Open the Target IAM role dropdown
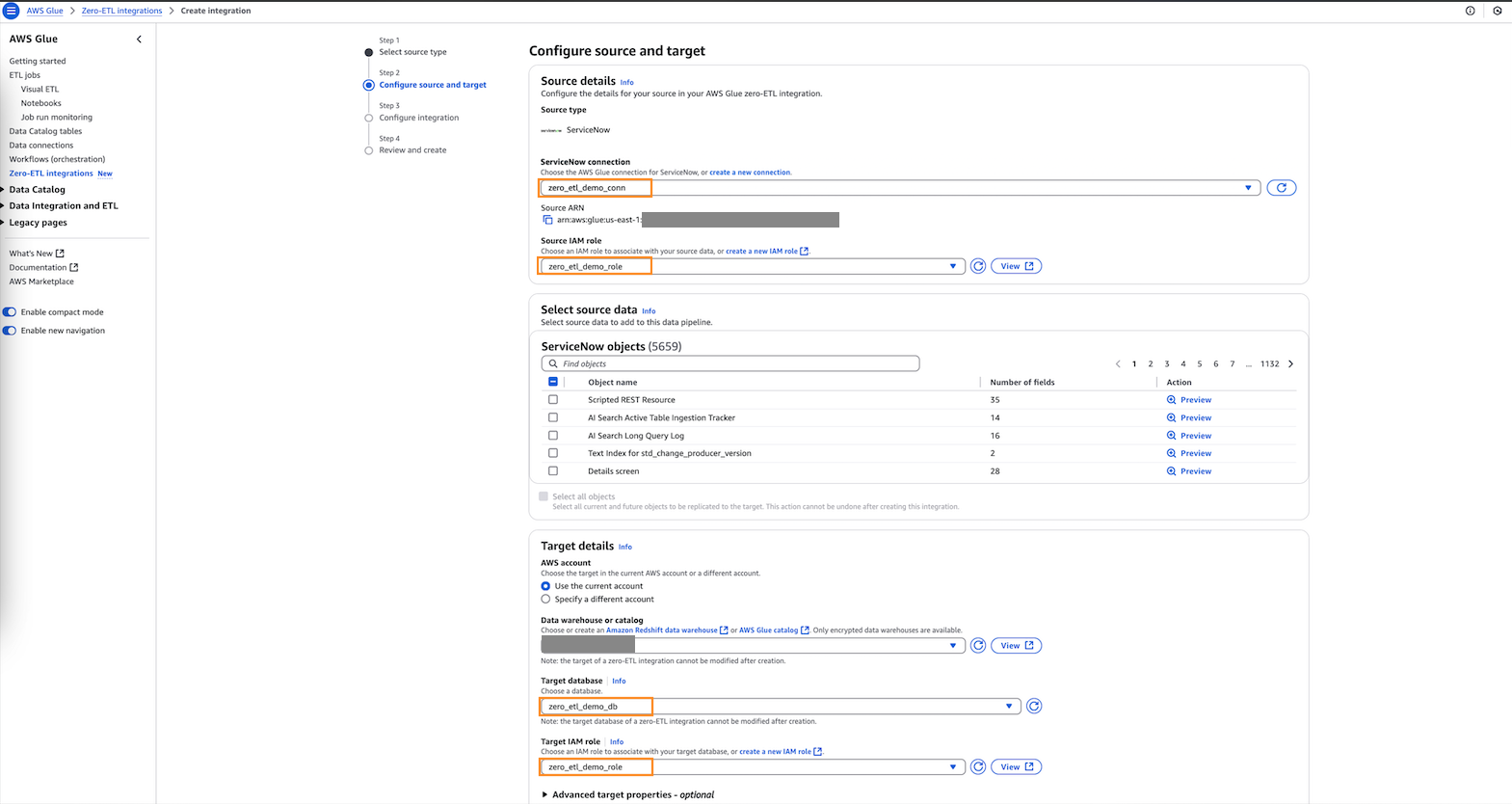The image size is (1512, 804). click(x=753, y=767)
